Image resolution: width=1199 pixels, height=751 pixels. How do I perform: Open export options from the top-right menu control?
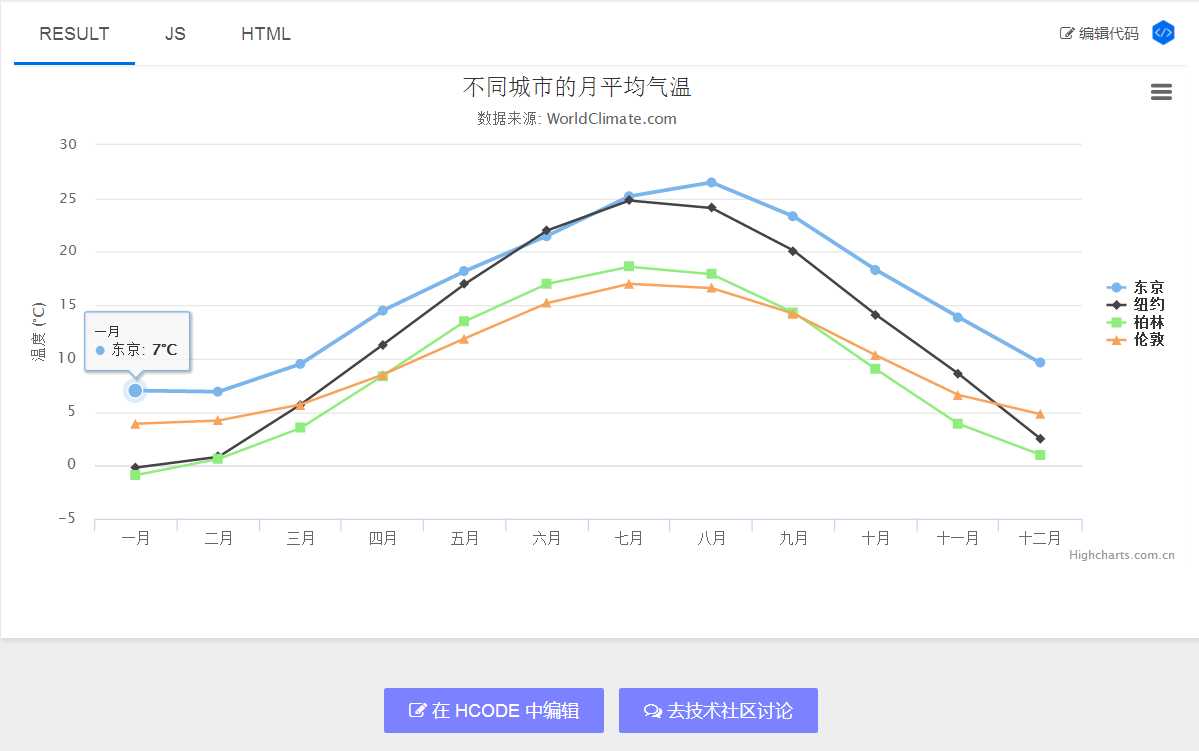pyautogui.click(x=1161, y=91)
